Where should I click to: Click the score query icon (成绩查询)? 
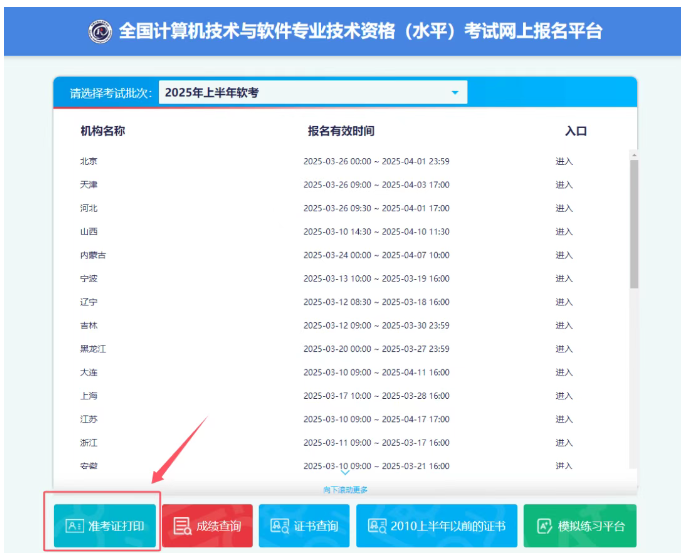tap(181, 526)
